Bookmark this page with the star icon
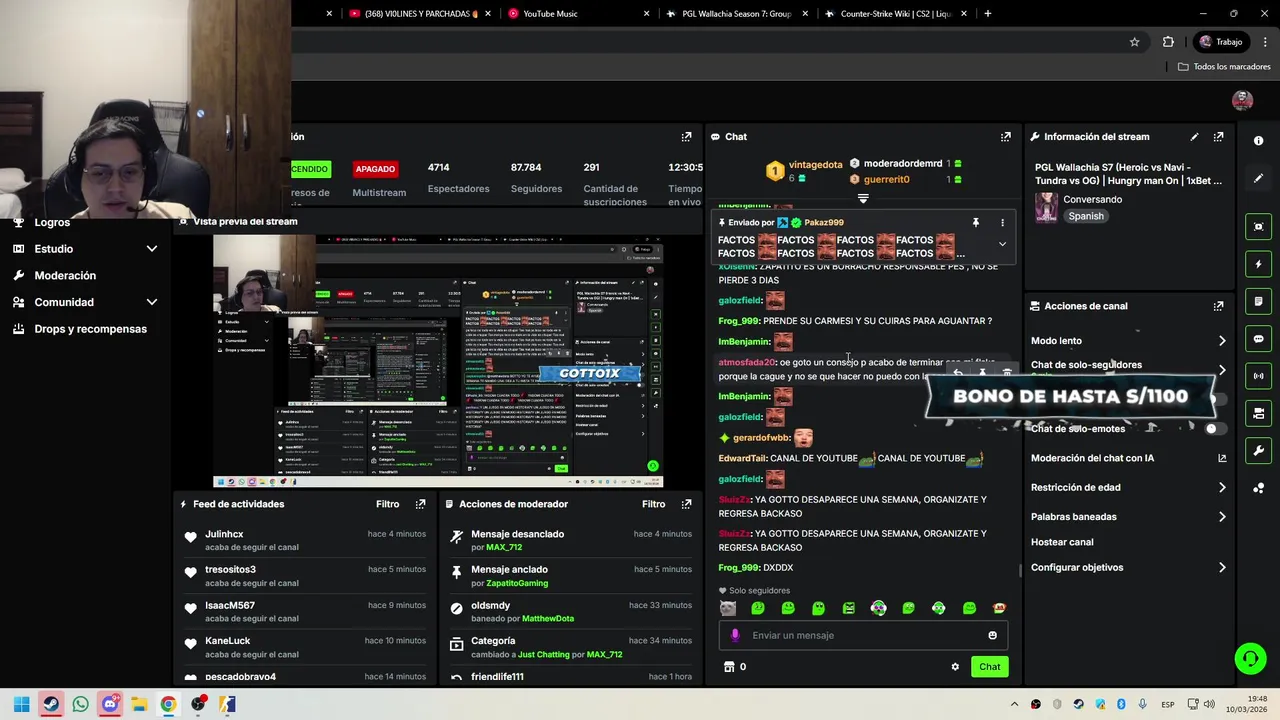This screenshot has width=1280, height=720. pos(1134,42)
